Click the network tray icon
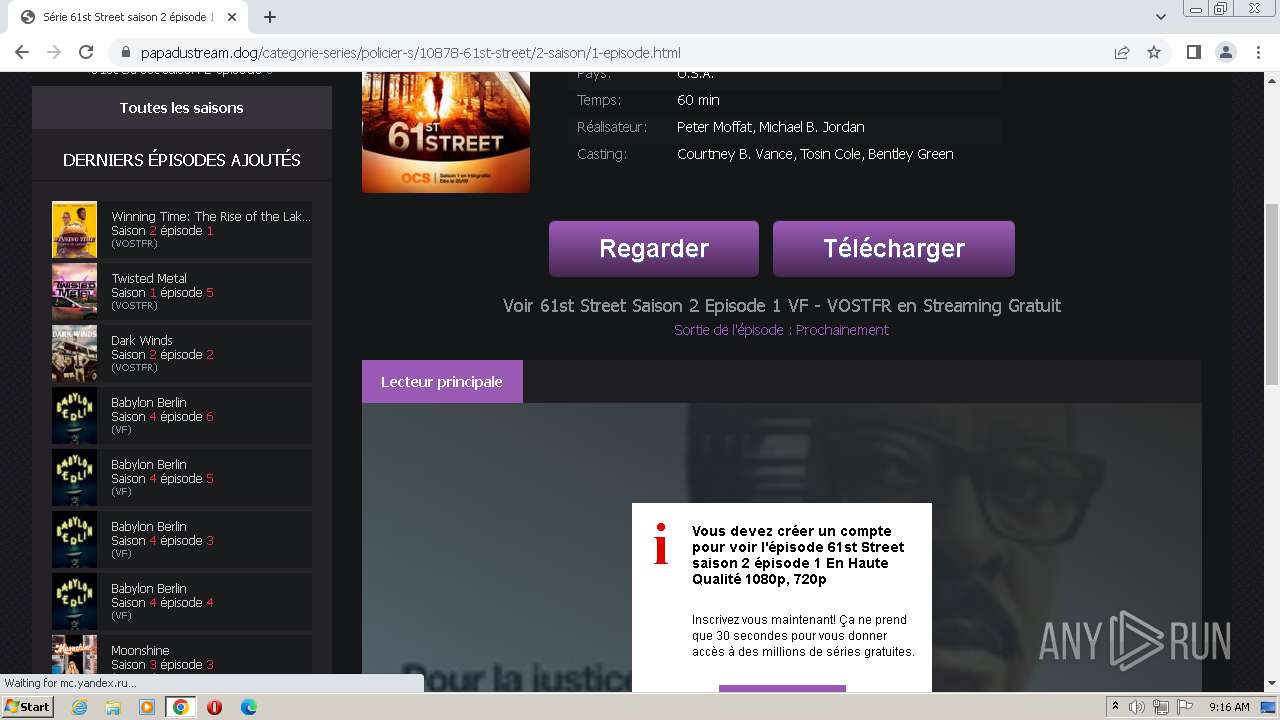The height and width of the screenshot is (720, 1280). coord(1161,707)
